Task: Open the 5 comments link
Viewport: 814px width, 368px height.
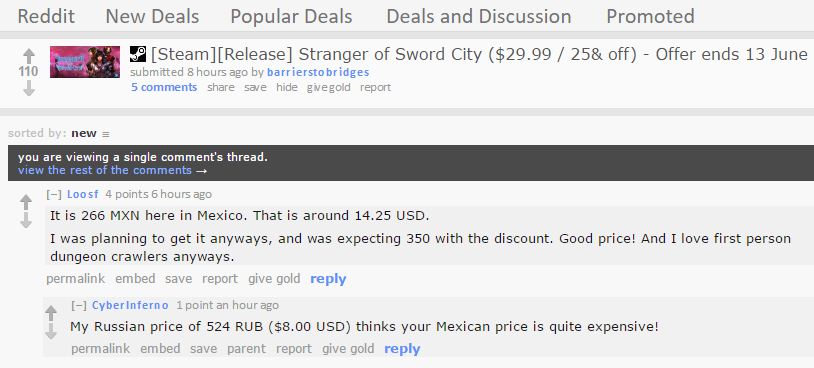Action: 164,87
